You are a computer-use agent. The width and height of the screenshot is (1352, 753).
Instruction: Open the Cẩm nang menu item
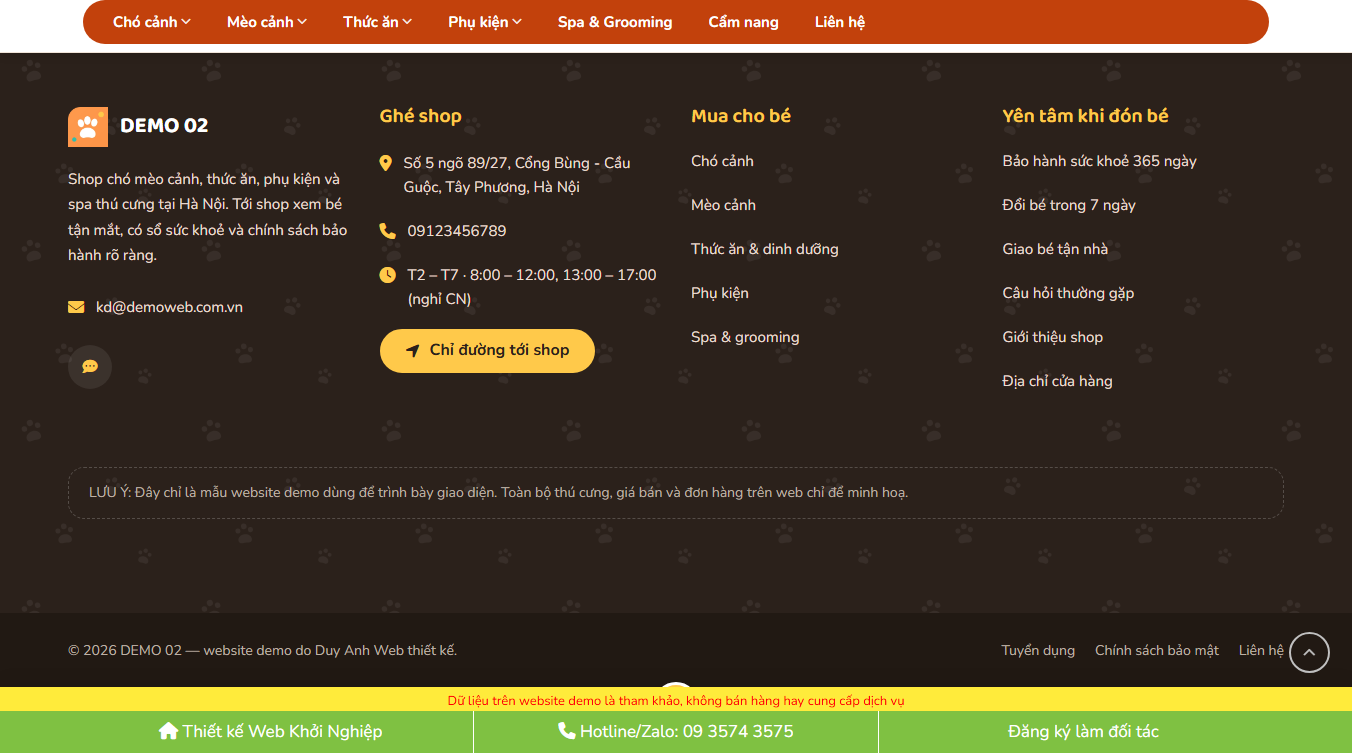pyautogui.click(x=743, y=22)
